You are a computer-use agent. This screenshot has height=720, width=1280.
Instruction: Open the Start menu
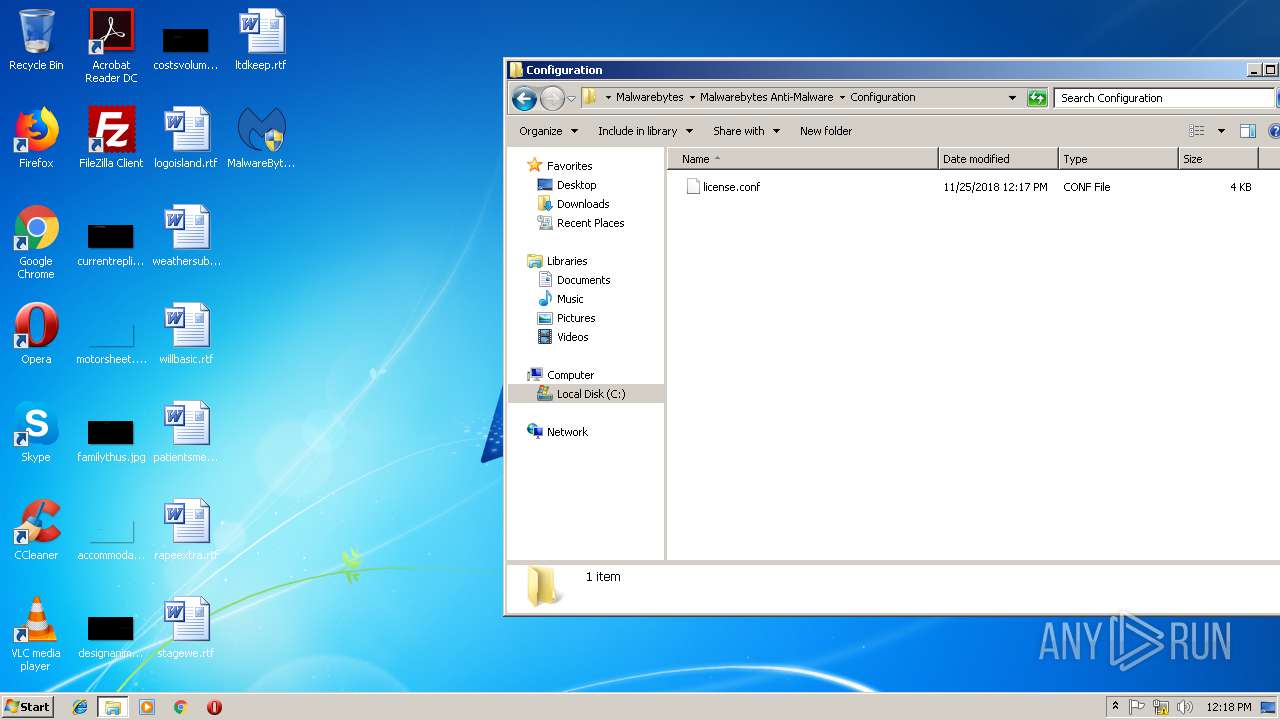click(x=27, y=707)
